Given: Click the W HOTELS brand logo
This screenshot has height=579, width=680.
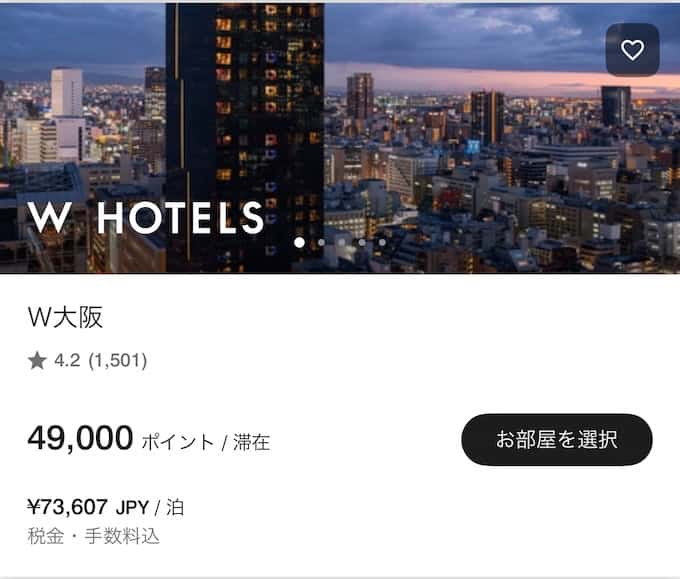Looking at the screenshot, I should coord(146,217).
